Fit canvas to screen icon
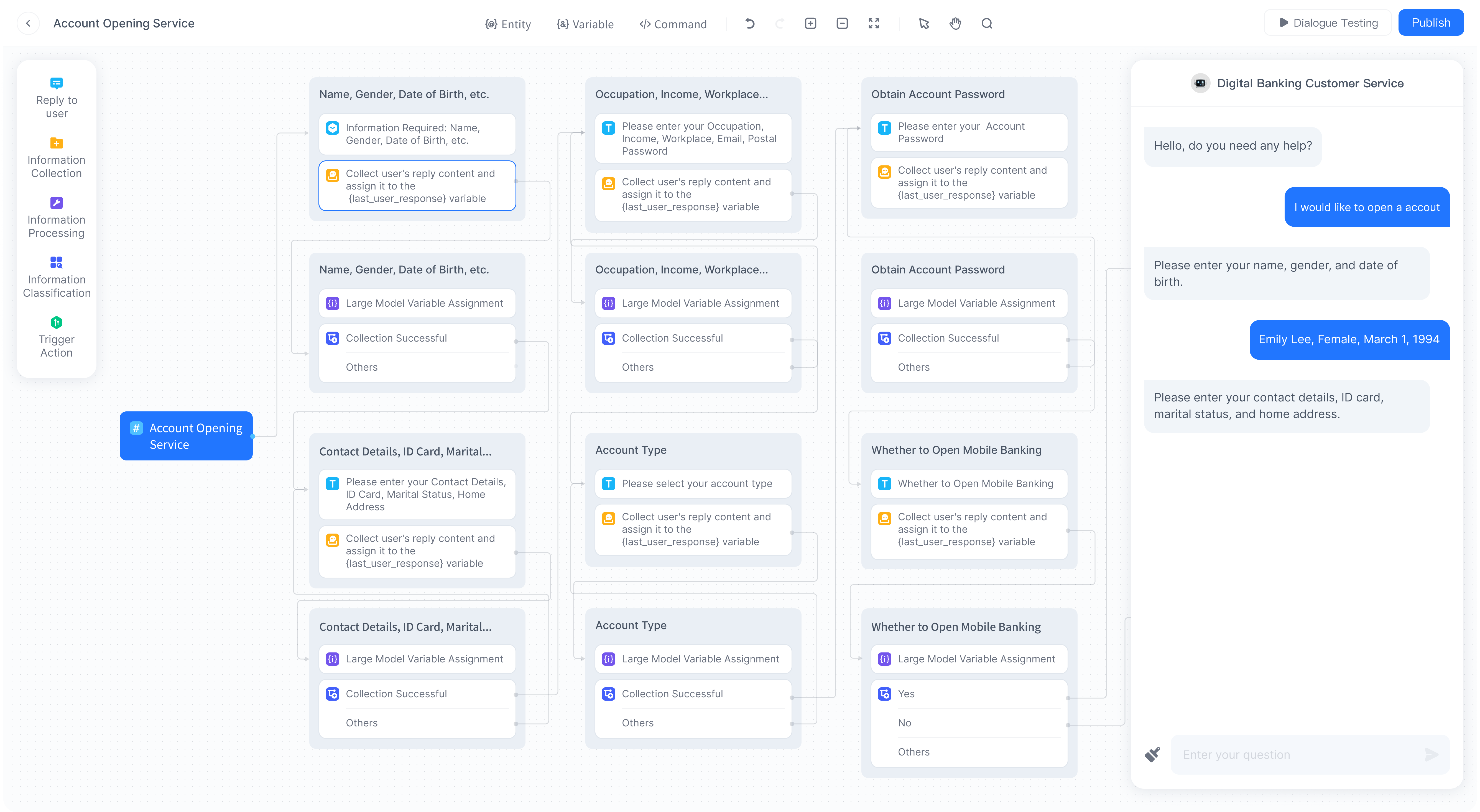The width and height of the screenshot is (1480, 812). coord(874,24)
